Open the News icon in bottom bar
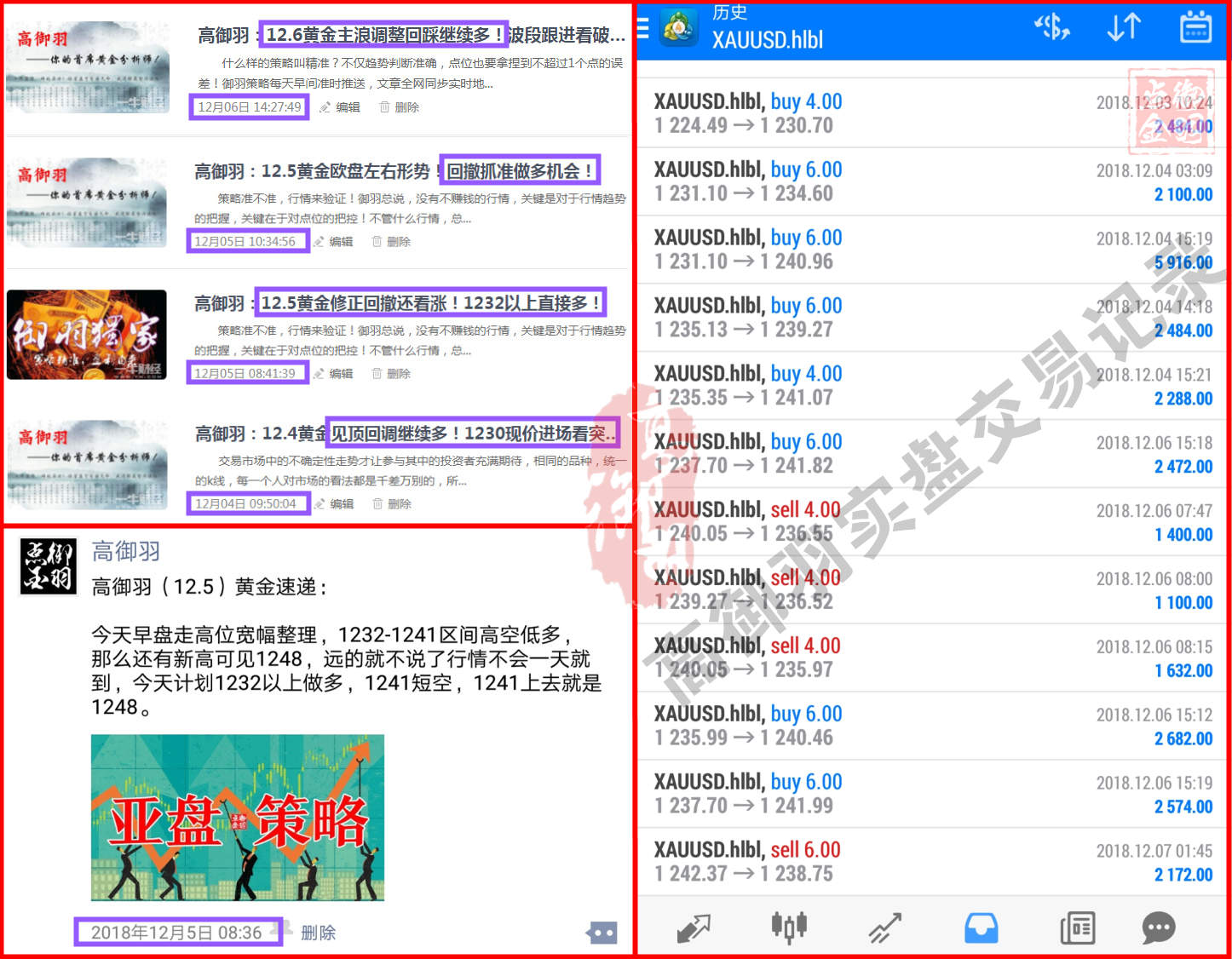 [x=1077, y=927]
